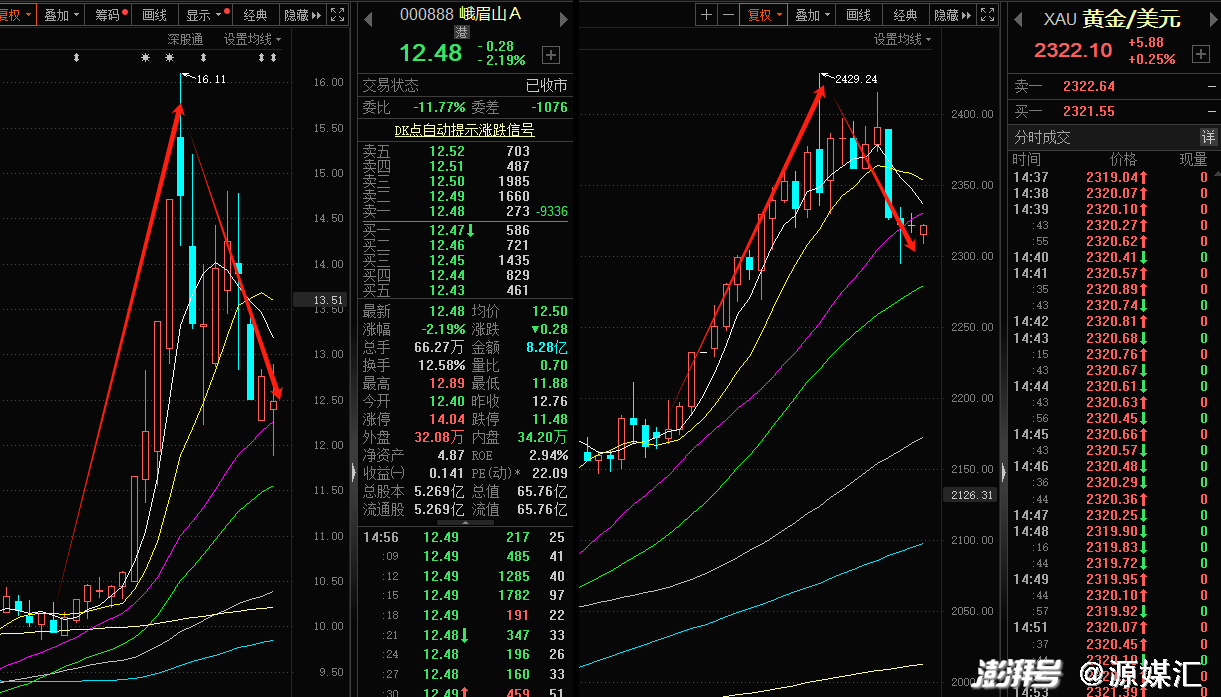Select 筹码 tab on left chart toolbar
The width and height of the screenshot is (1221, 697).
click(x=110, y=15)
